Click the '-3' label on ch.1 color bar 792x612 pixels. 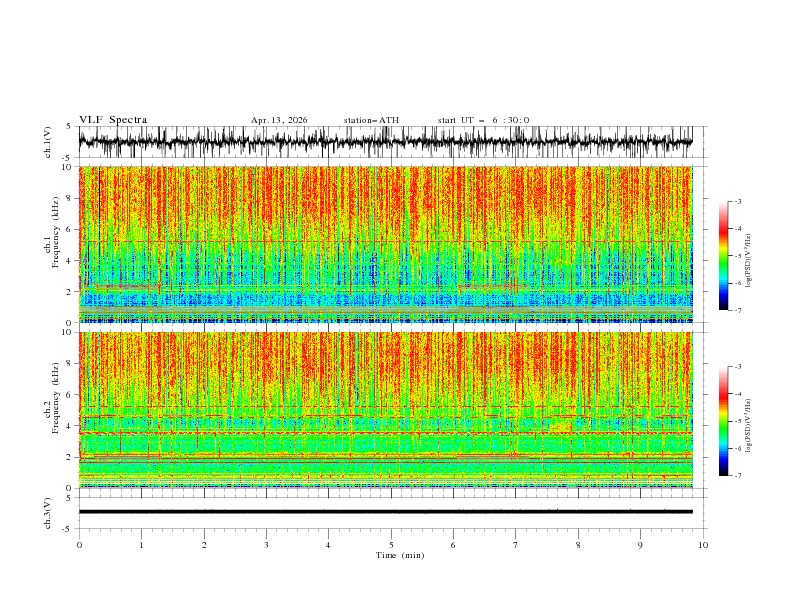[737, 201]
